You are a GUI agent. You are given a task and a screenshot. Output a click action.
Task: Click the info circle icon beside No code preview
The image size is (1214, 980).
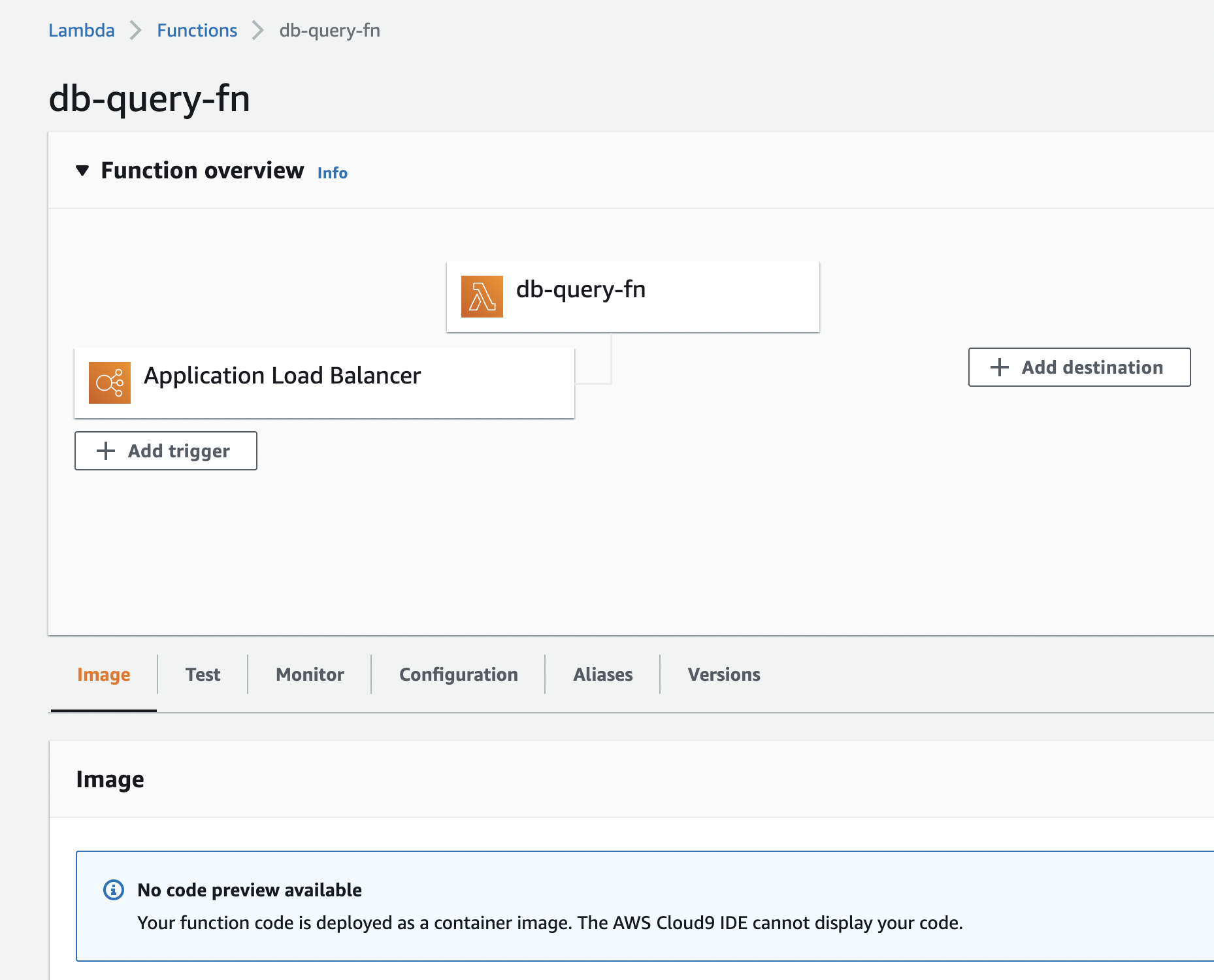point(114,890)
